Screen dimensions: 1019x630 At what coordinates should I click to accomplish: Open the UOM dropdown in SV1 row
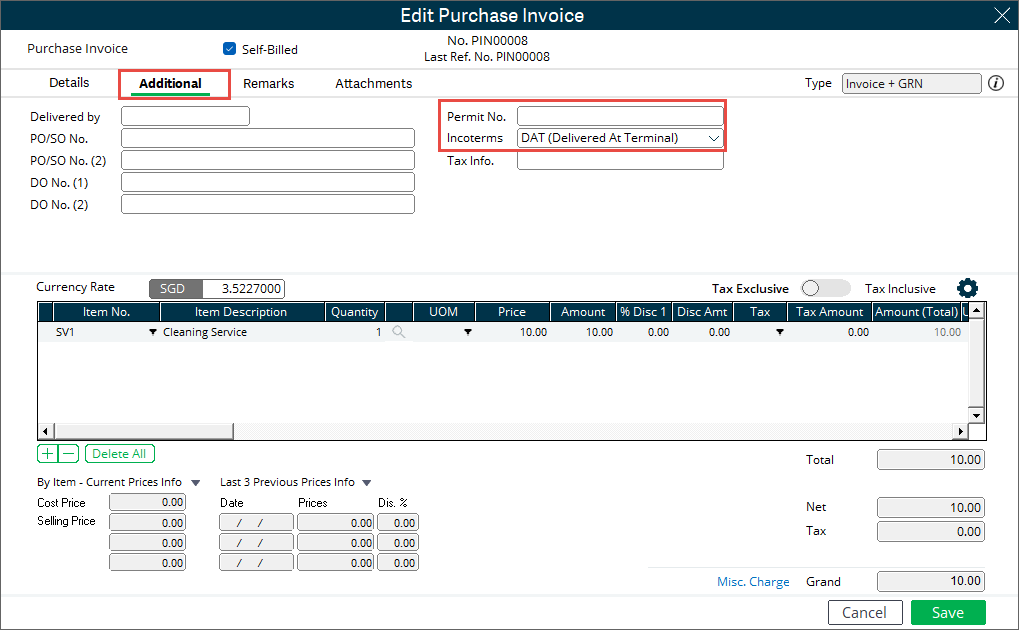point(467,332)
